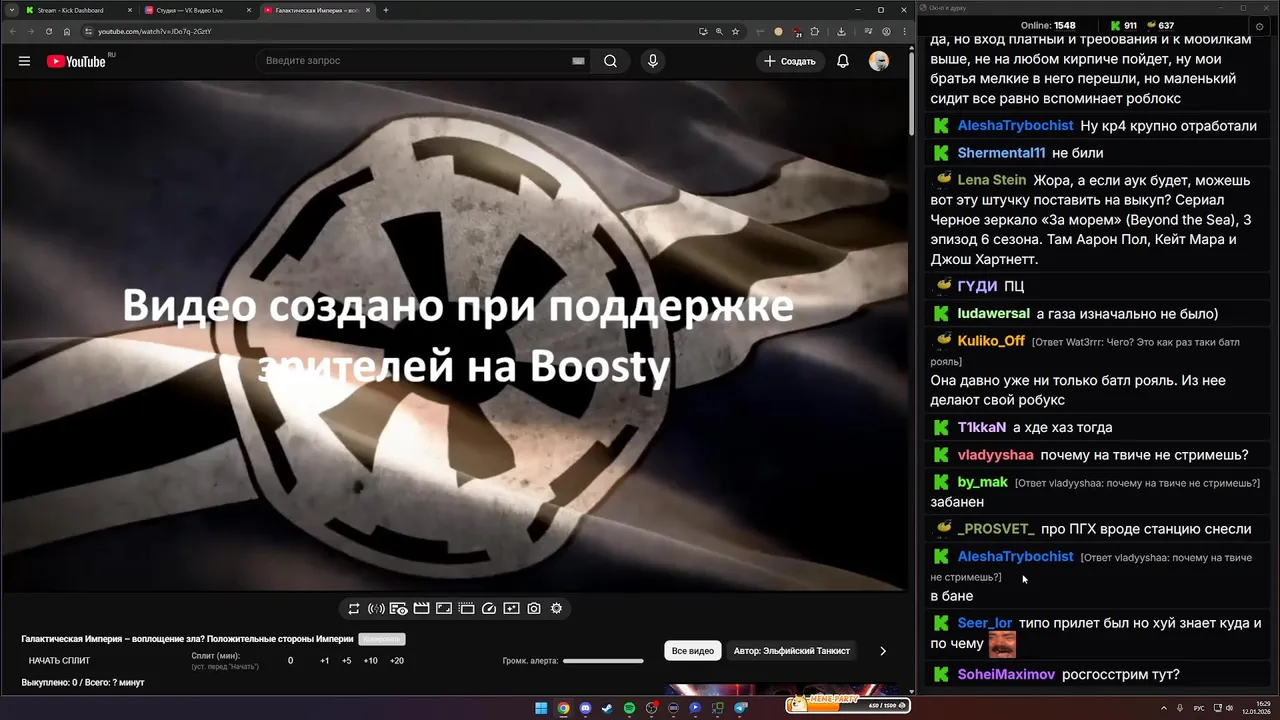Click the MEME PARTY 650 / 1500 widget
Viewport: 1280px width, 720px height.
pos(847,705)
